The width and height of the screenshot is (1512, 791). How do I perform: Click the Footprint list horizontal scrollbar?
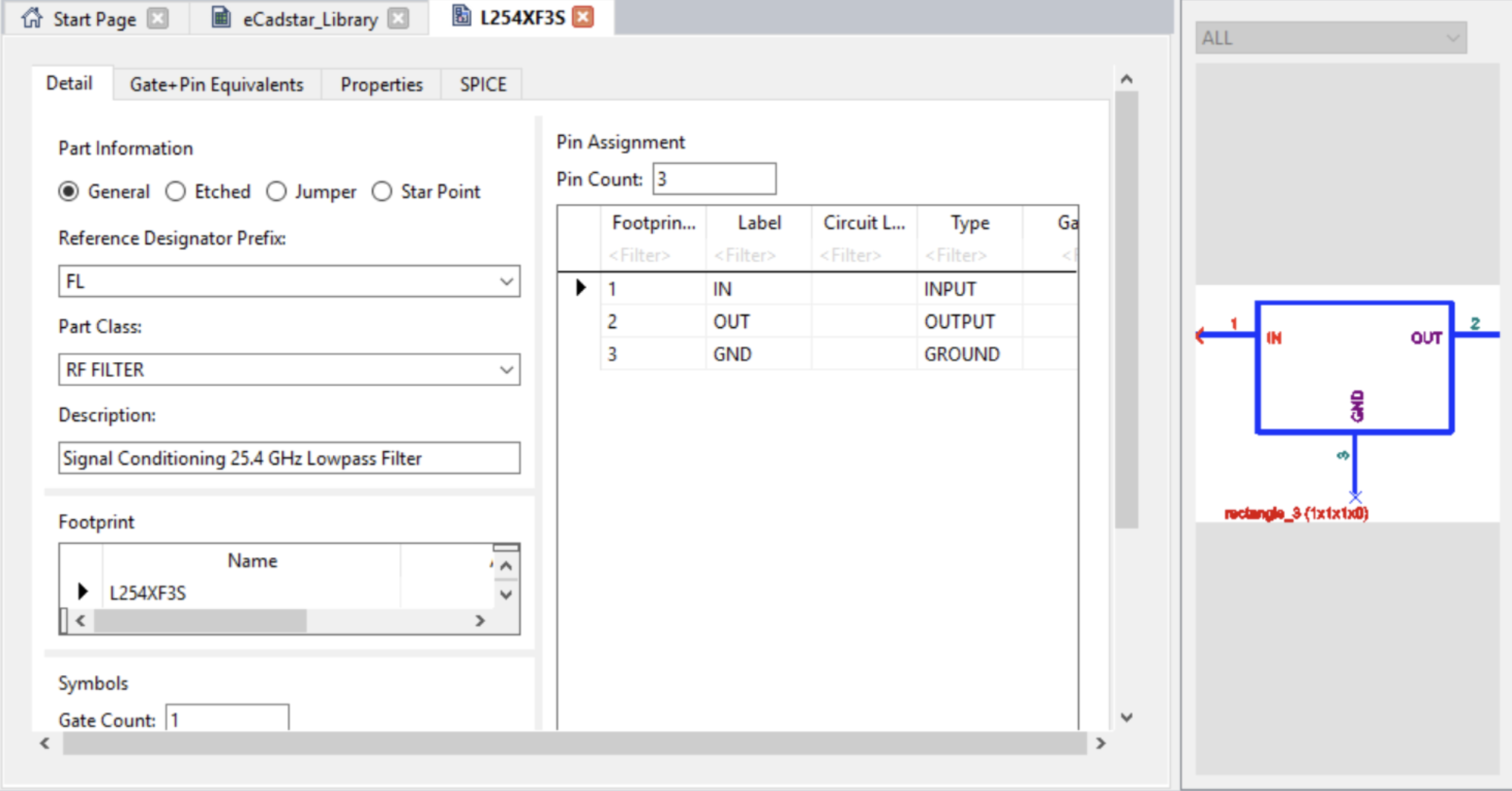click(200, 621)
